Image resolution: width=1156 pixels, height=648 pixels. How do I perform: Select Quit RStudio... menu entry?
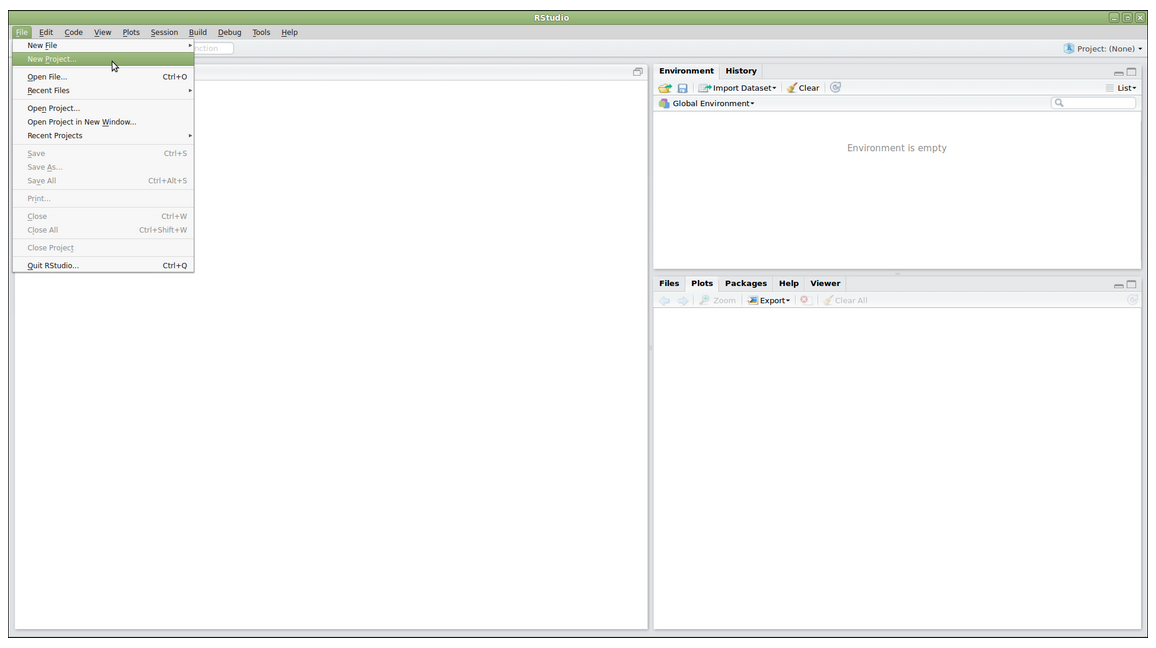[53, 266]
